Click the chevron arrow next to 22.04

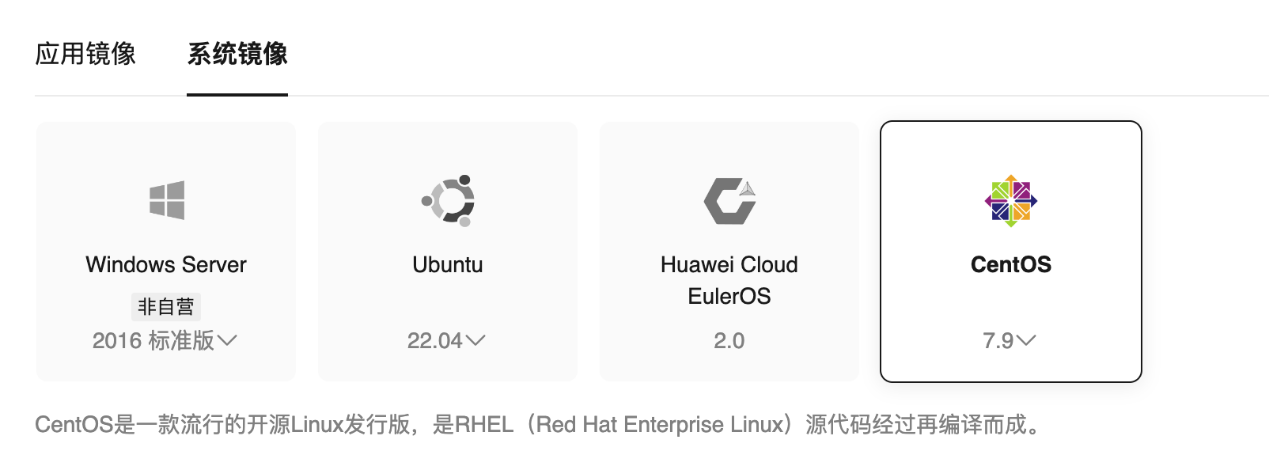click(475, 341)
